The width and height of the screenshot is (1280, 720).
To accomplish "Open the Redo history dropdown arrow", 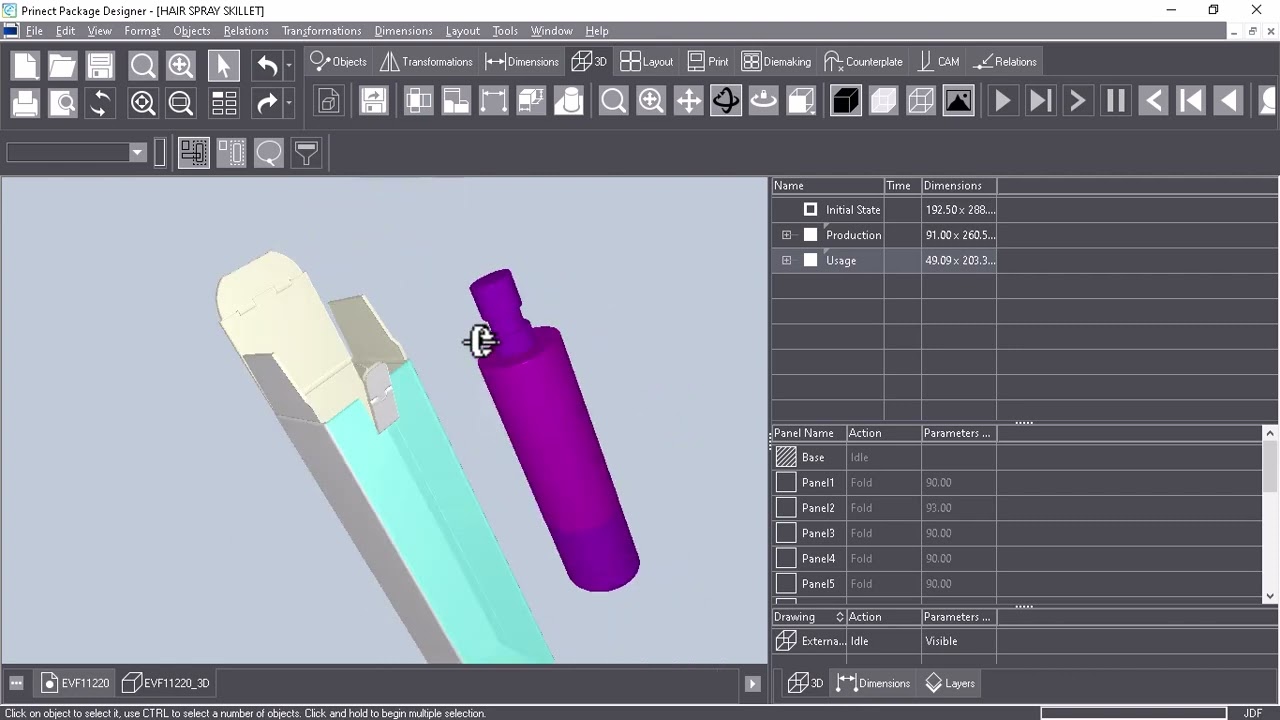I will point(289,103).
